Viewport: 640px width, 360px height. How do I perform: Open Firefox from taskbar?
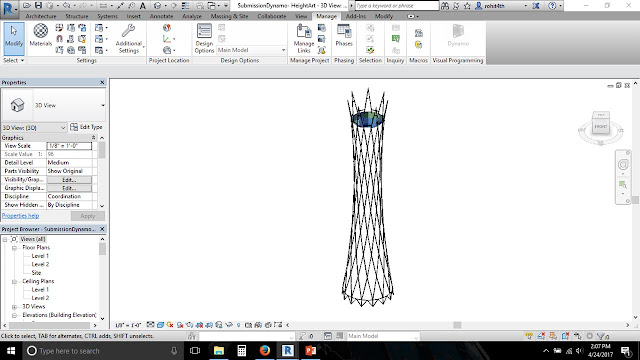(264, 351)
